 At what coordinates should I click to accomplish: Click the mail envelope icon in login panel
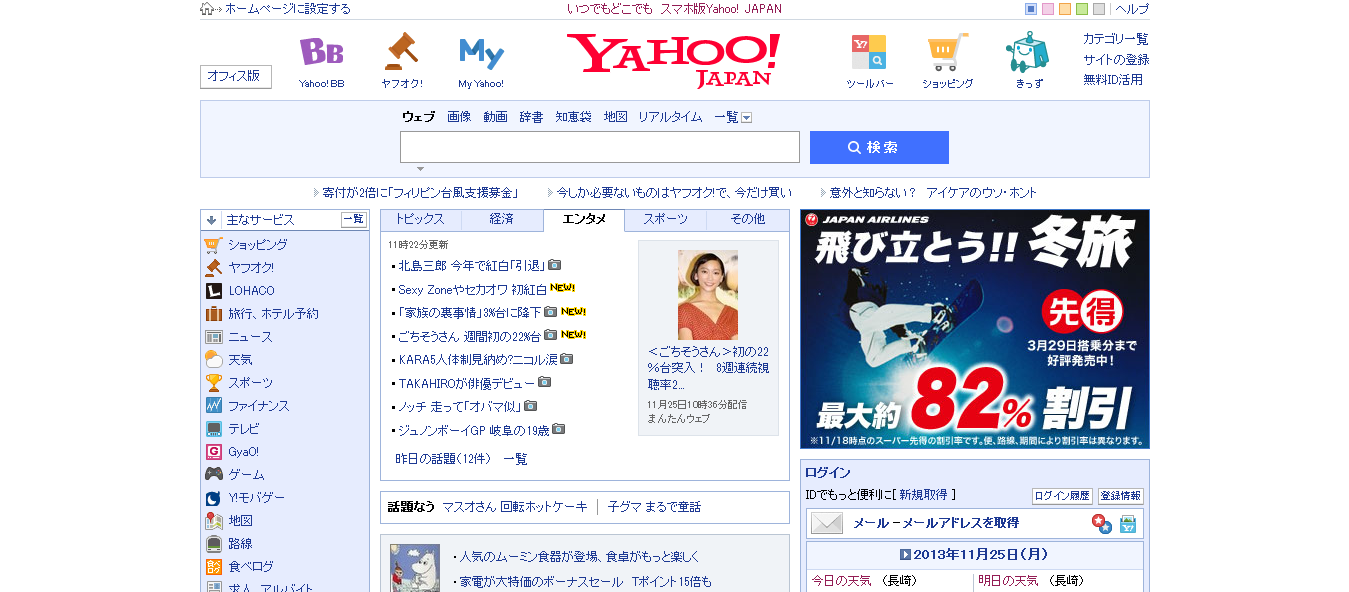(x=826, y=523)
